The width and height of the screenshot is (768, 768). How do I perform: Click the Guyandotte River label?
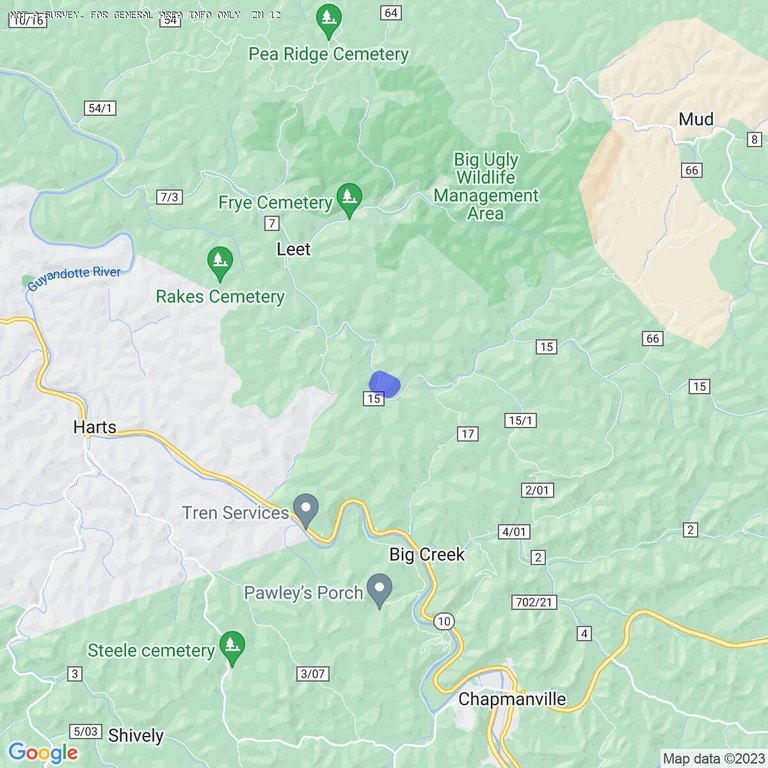(73, 279)
